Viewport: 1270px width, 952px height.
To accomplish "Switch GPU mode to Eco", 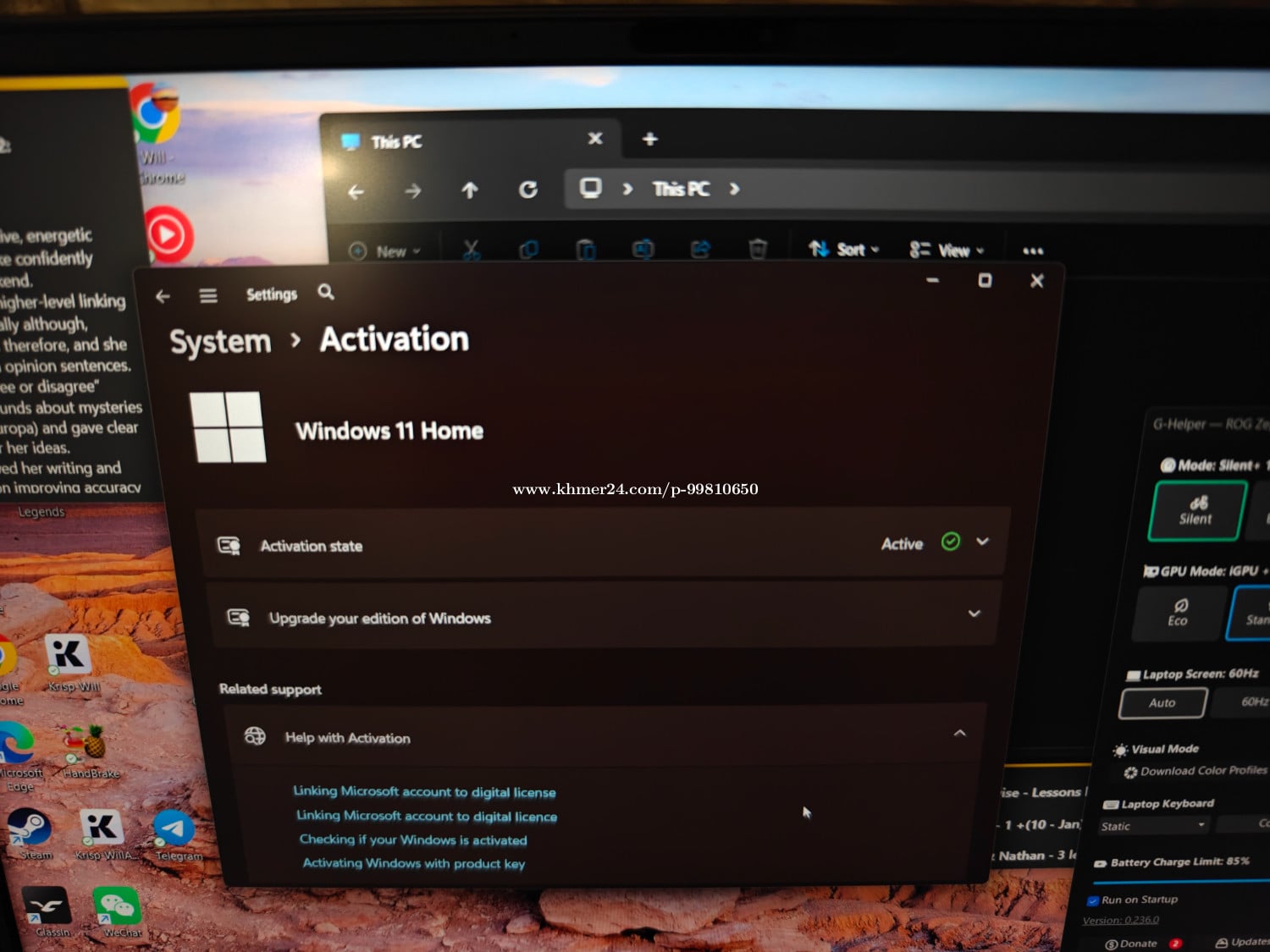I will pyautogui.click(x=1179, y=612).
